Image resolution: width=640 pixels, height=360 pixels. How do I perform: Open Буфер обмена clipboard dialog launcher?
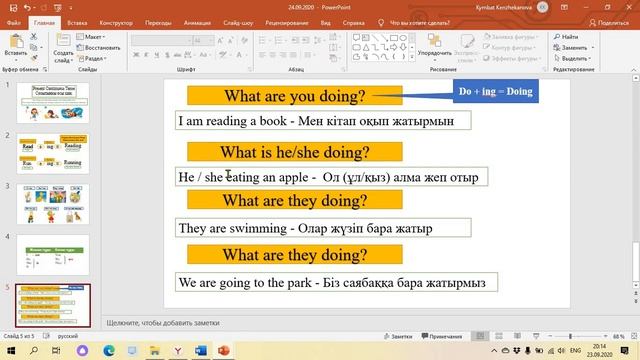45,70
